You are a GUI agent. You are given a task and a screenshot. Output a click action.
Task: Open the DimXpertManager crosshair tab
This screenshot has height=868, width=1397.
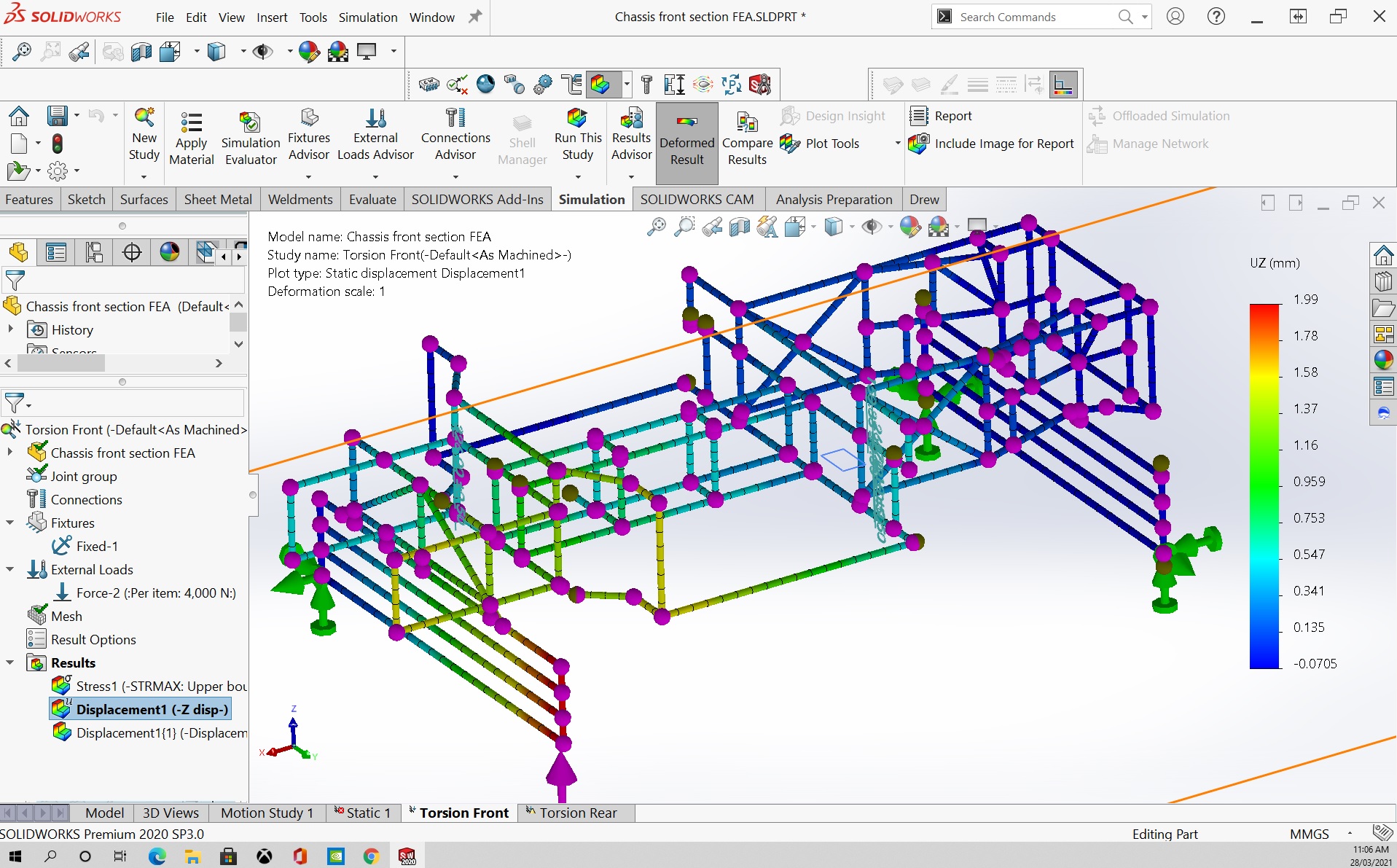pyautogui.click(x=132, y=252)
